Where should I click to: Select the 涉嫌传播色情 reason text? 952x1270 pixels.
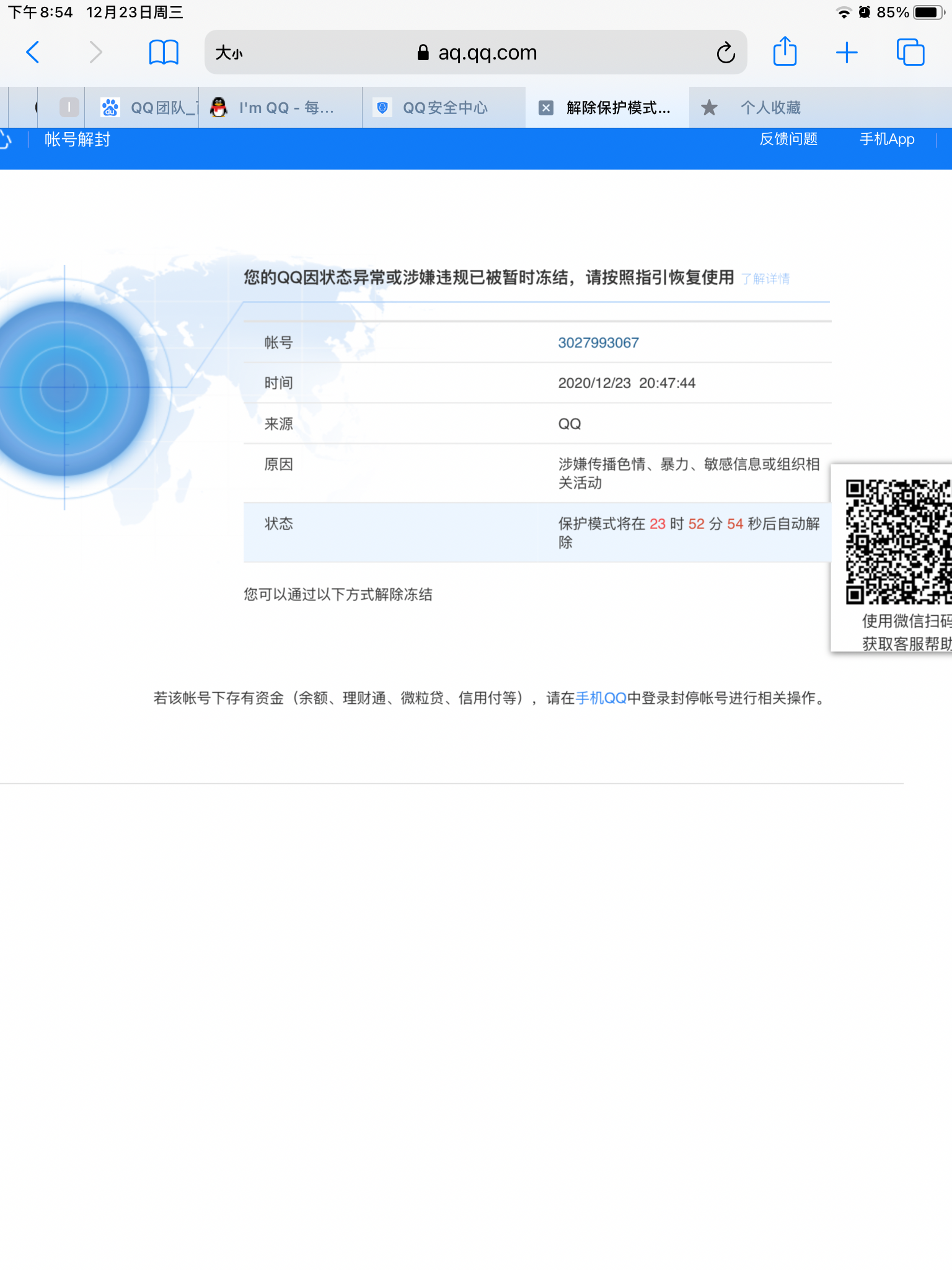tap(689, 474)
